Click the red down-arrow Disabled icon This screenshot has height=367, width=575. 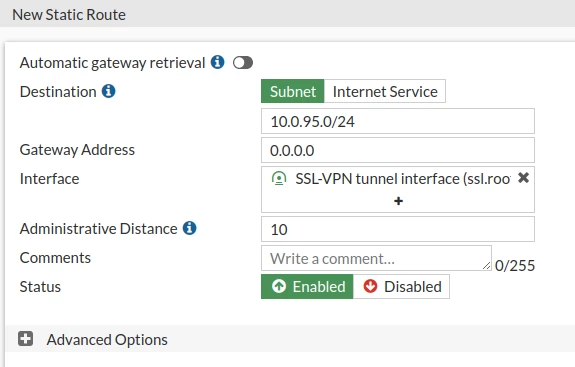click(370, 286)
